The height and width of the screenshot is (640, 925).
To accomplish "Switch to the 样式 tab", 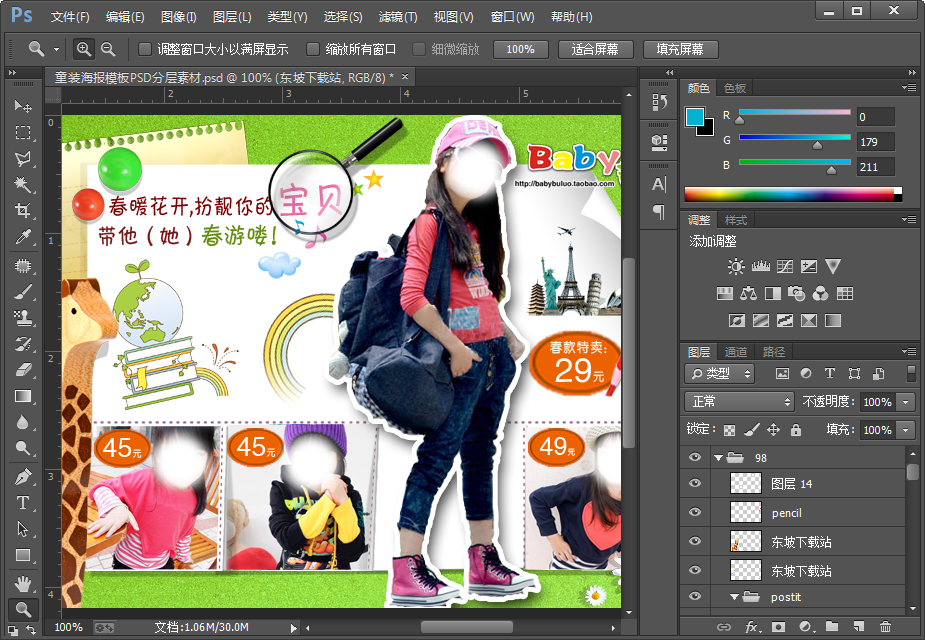I will [736, 220].
